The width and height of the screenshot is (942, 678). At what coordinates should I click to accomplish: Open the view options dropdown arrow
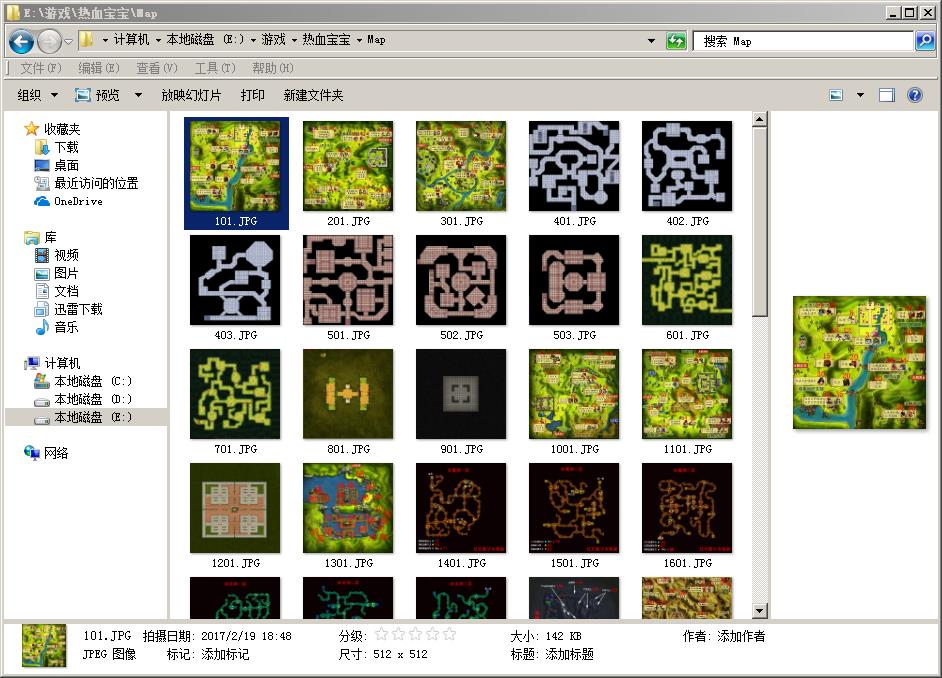click(860, 95)
